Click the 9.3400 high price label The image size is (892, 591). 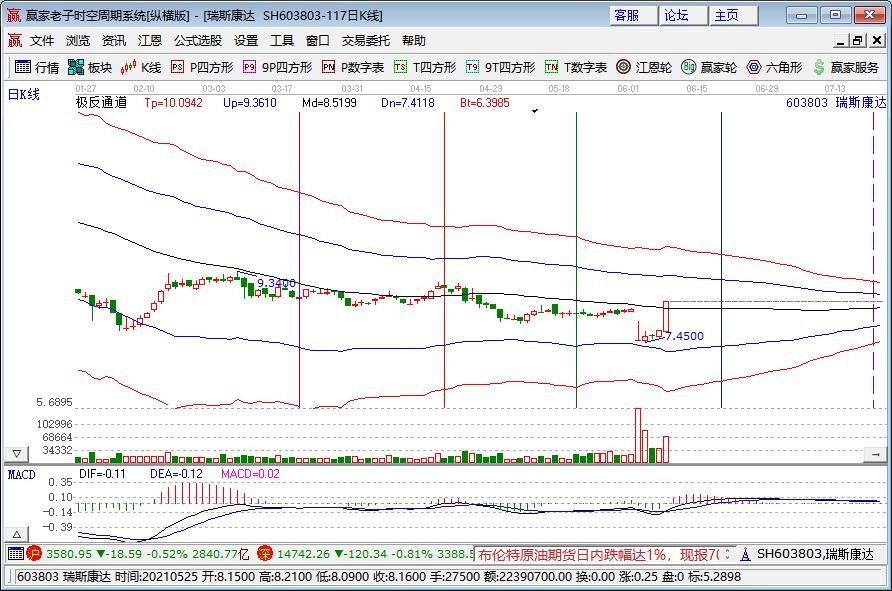(x=276, y=283)
